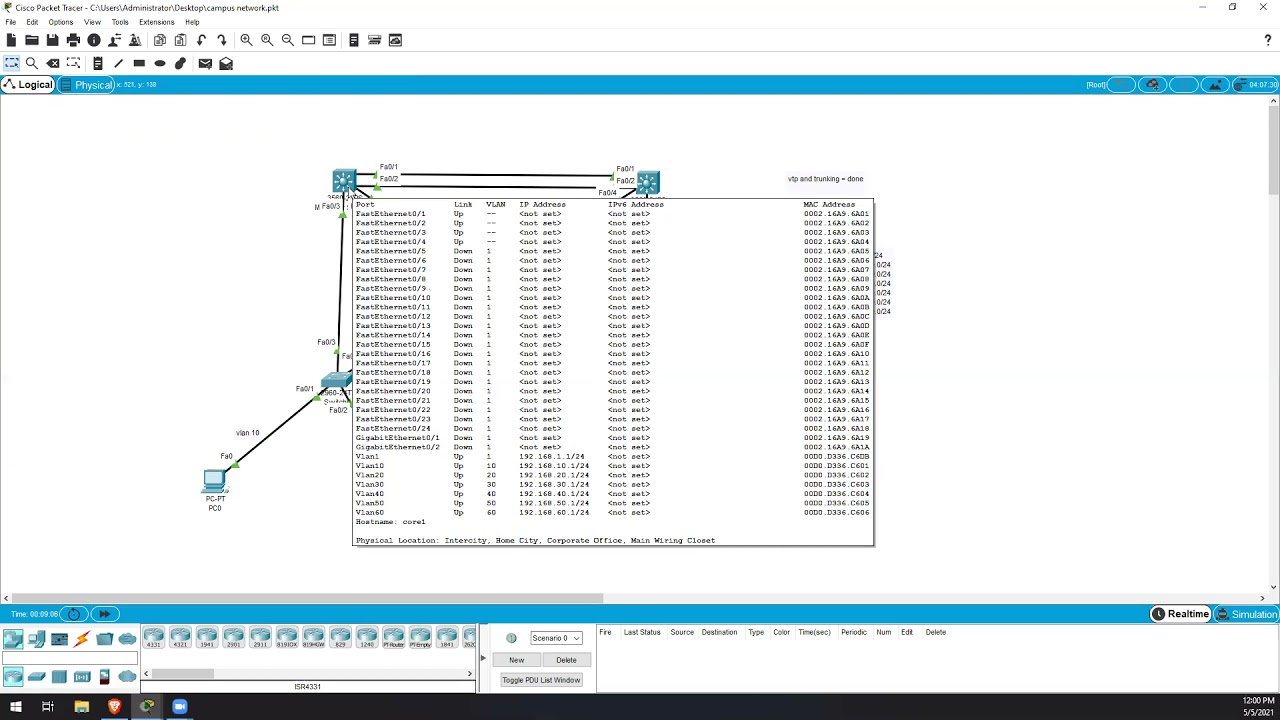Viewport: 1280px width, 720px height.
Task: Select the Network Devices category
Action: tap(13, 639)
